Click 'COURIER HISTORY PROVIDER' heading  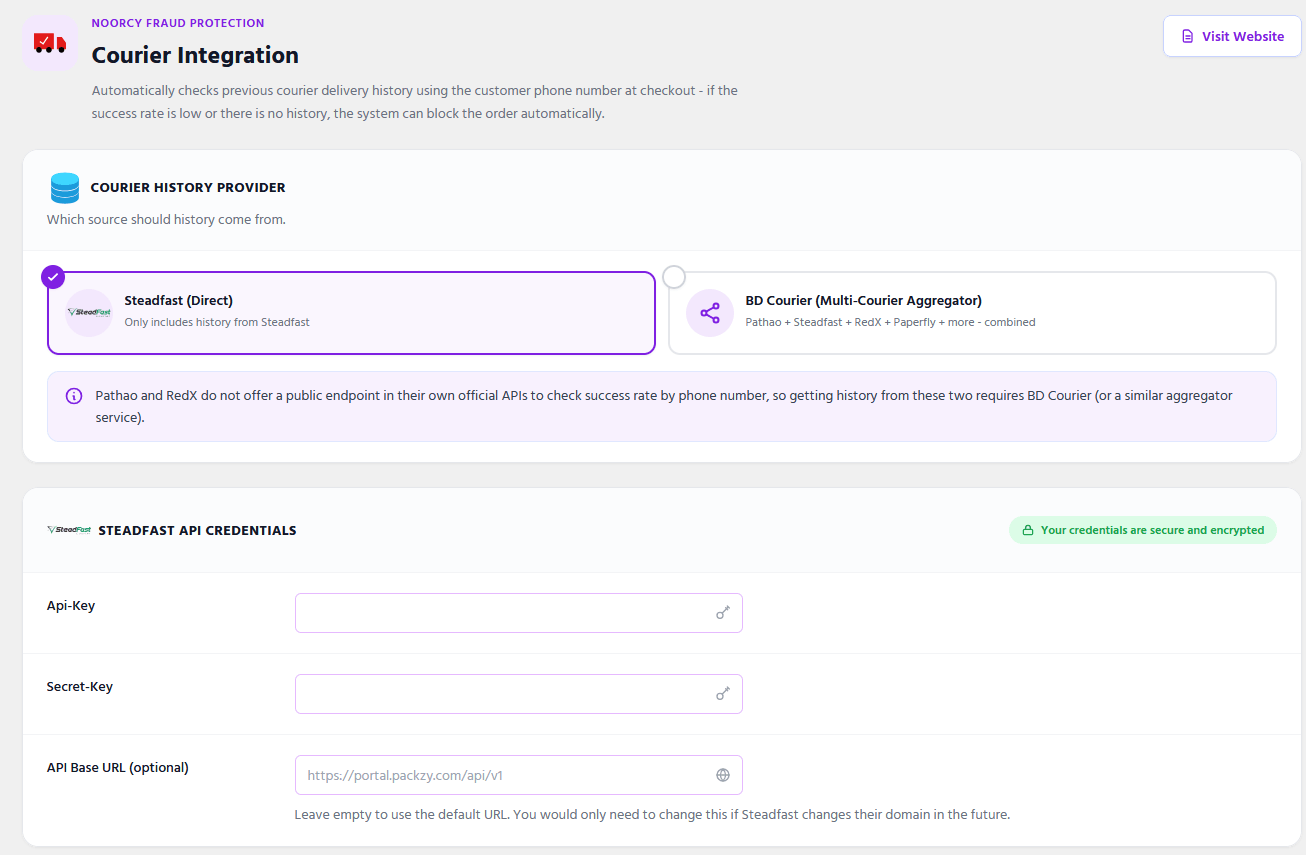tap(188, 187)
